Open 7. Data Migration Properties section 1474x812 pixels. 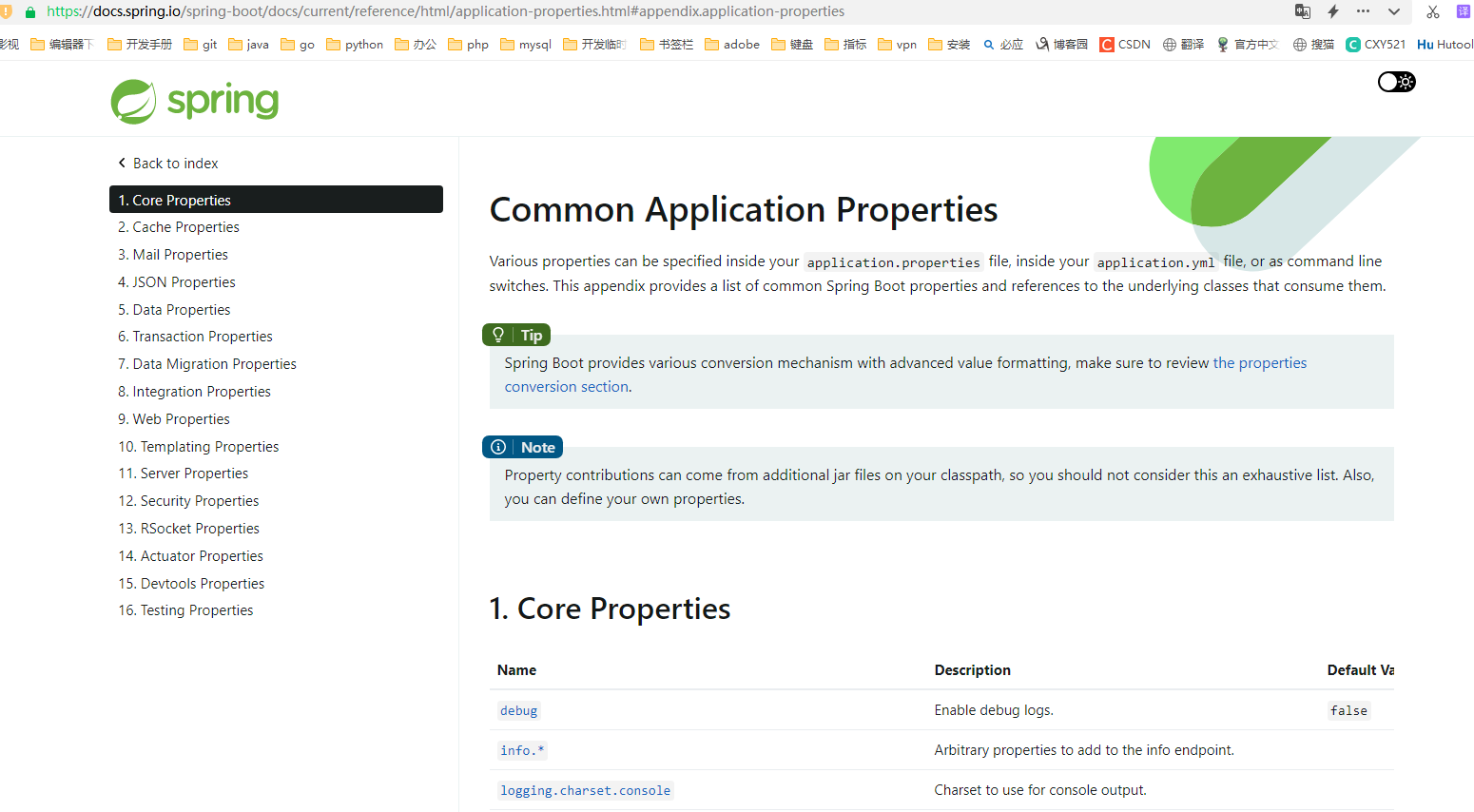[207, 364]
